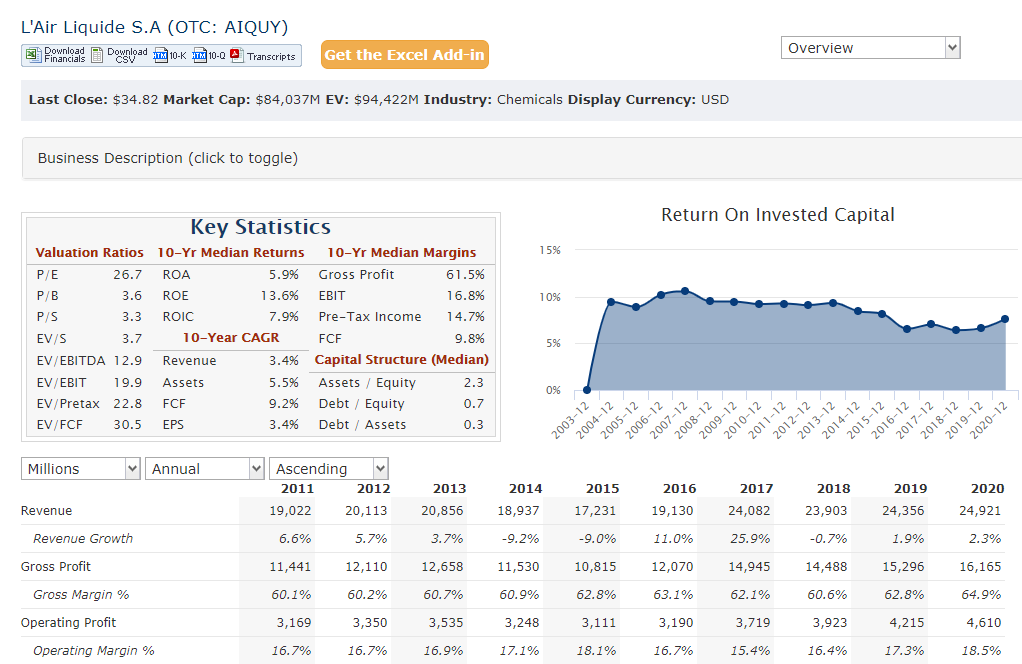Click the 2011 column header
This screenshot has width=1022, height=664.
(x=297, y=489)
